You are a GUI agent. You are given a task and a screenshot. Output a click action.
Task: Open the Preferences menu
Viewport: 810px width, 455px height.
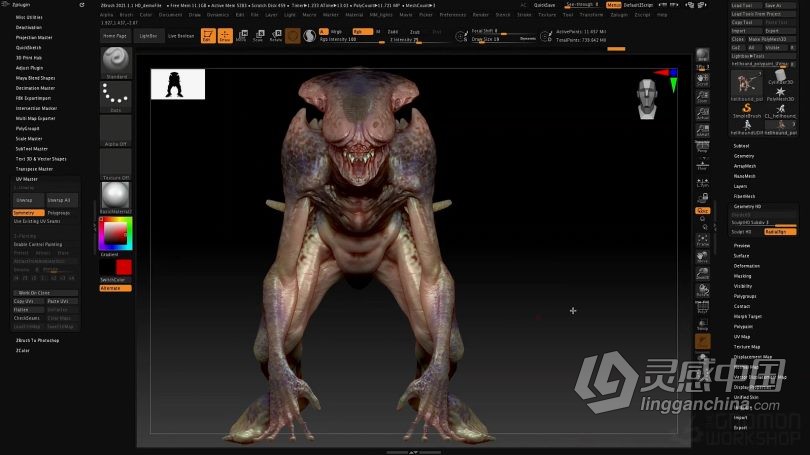(x=453, y=15)
